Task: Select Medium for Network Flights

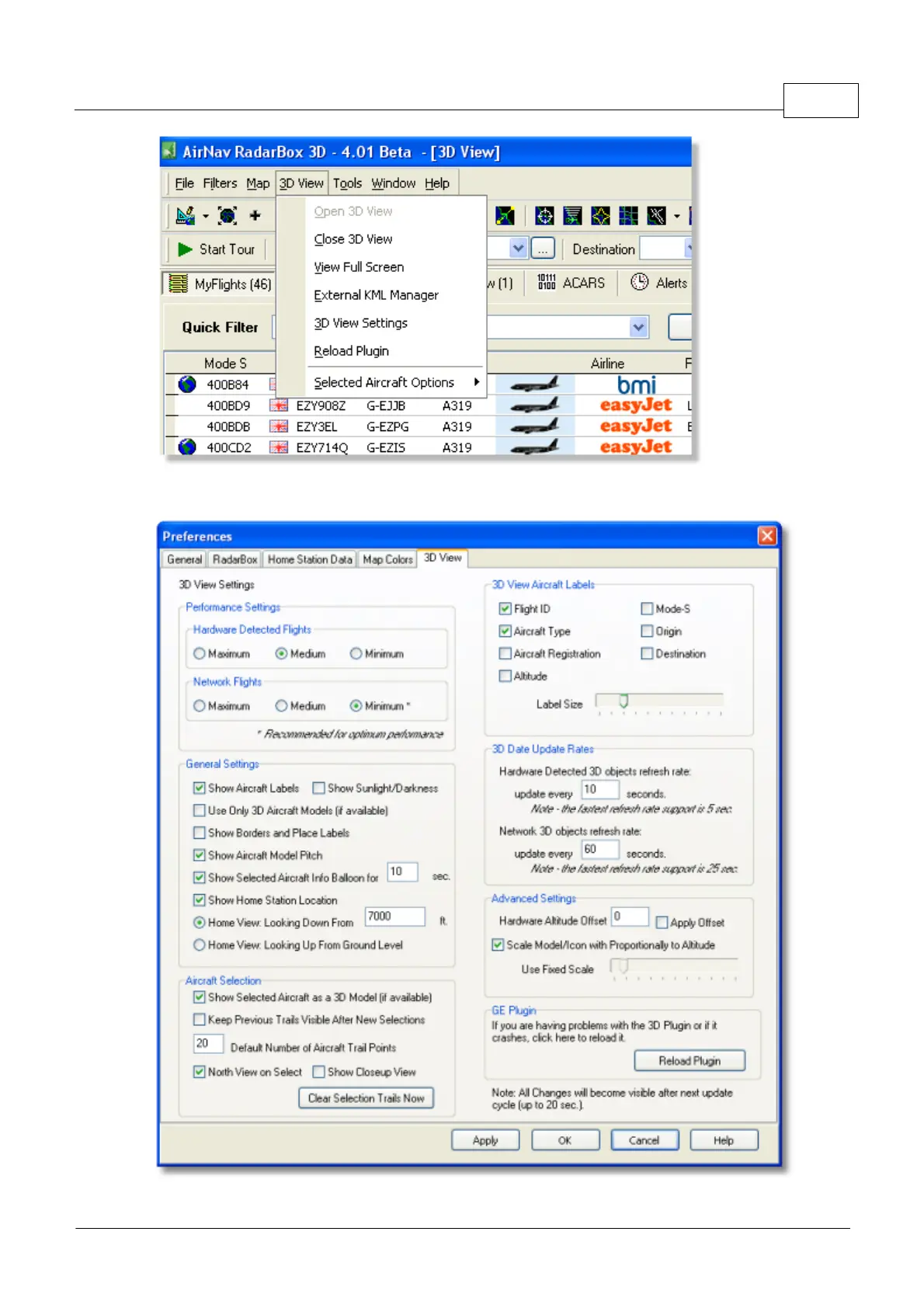Action: pyautogui.click(x=281, y=706)
